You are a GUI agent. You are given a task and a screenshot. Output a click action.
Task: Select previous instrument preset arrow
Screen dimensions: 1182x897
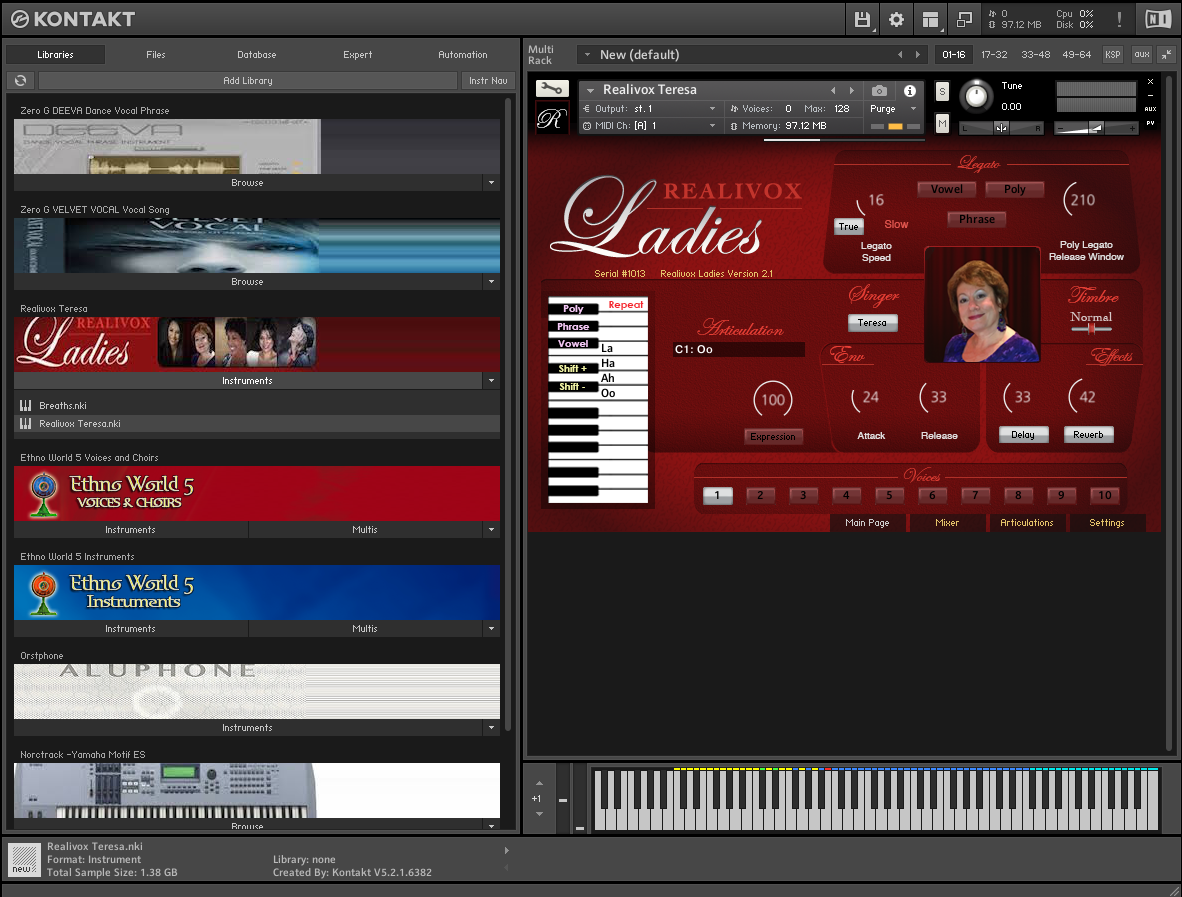coord(833,90)
